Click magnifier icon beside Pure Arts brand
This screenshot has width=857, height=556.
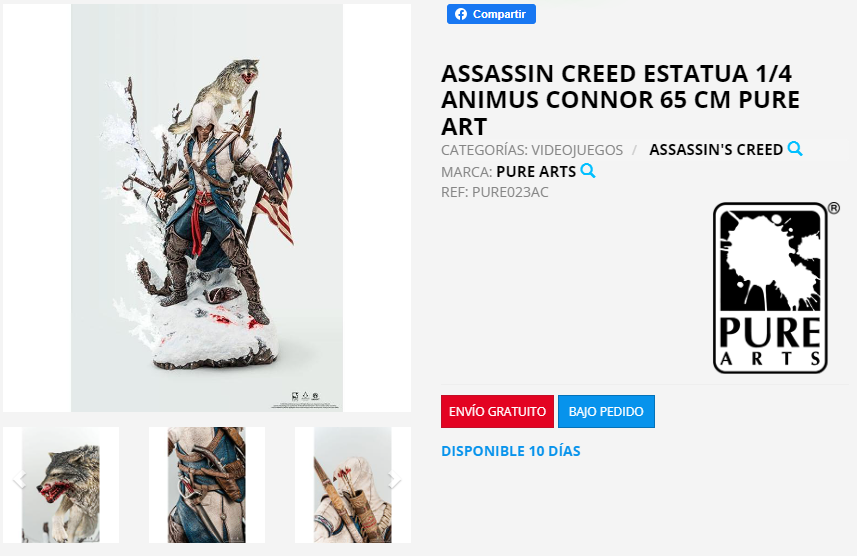point(588,171)
